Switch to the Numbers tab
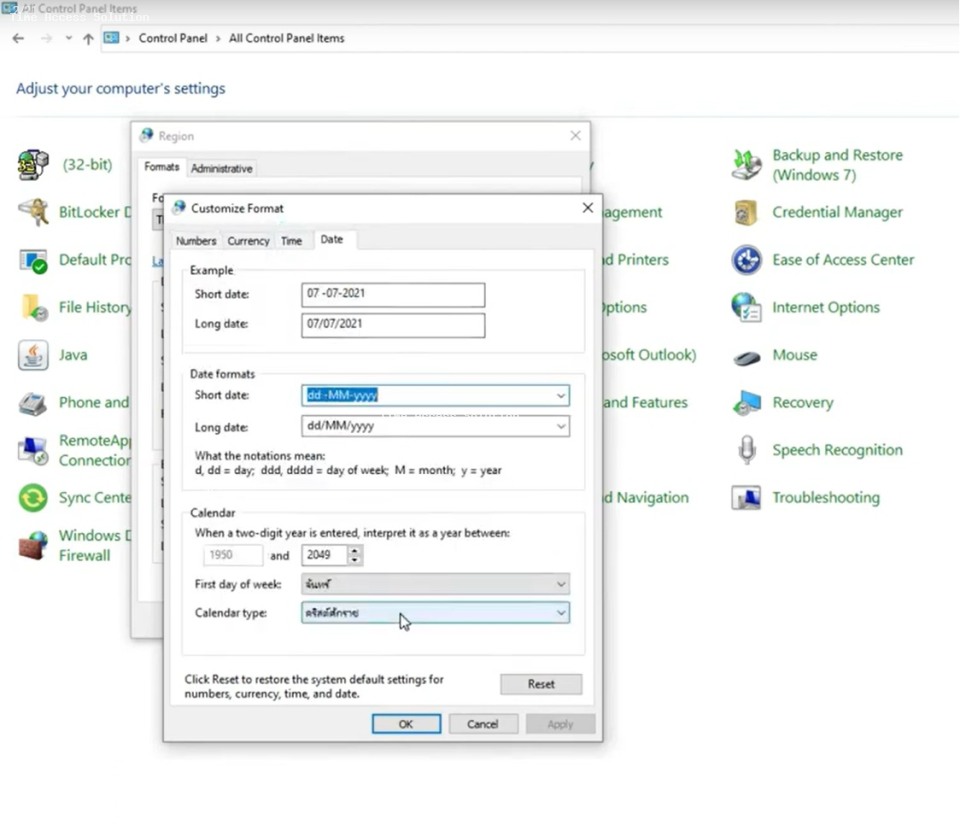The width and height of the screenshot is (960, 831). (196, 241)
